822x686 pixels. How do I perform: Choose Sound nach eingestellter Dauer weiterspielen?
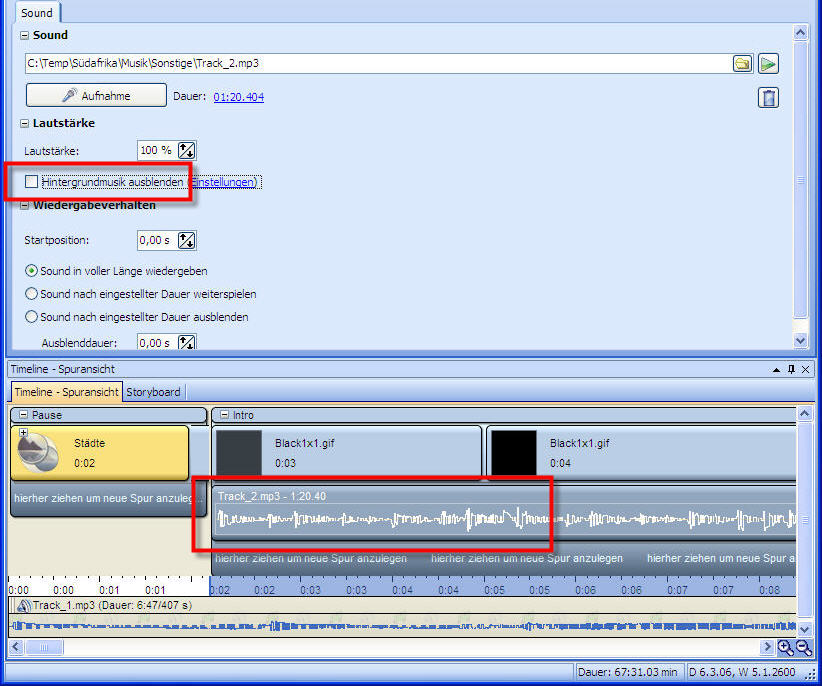click(x=32, y=294)
